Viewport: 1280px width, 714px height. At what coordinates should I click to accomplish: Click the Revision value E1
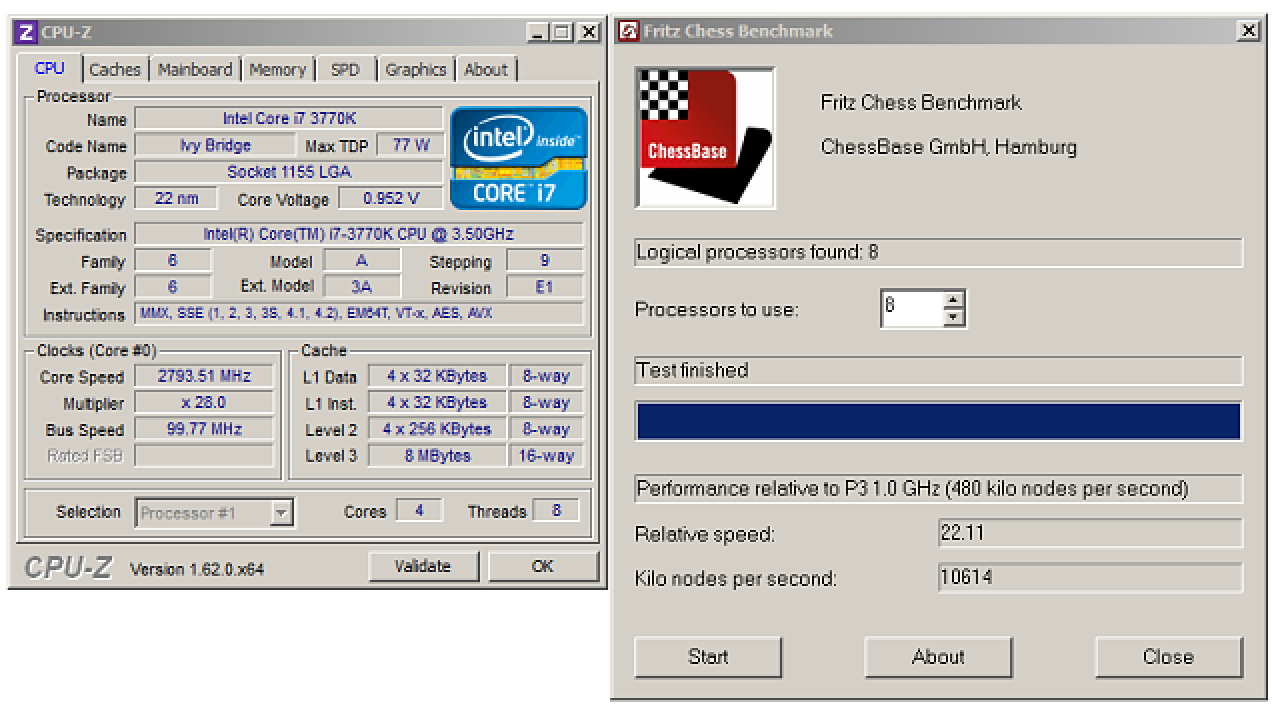(x=545, y=288)
